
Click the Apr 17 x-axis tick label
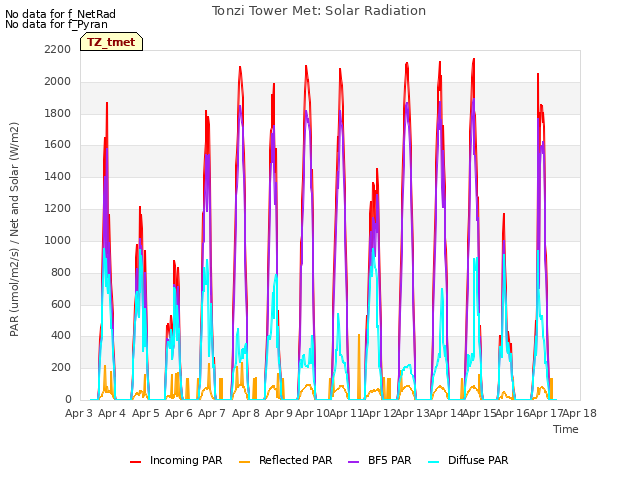[546, 413]
